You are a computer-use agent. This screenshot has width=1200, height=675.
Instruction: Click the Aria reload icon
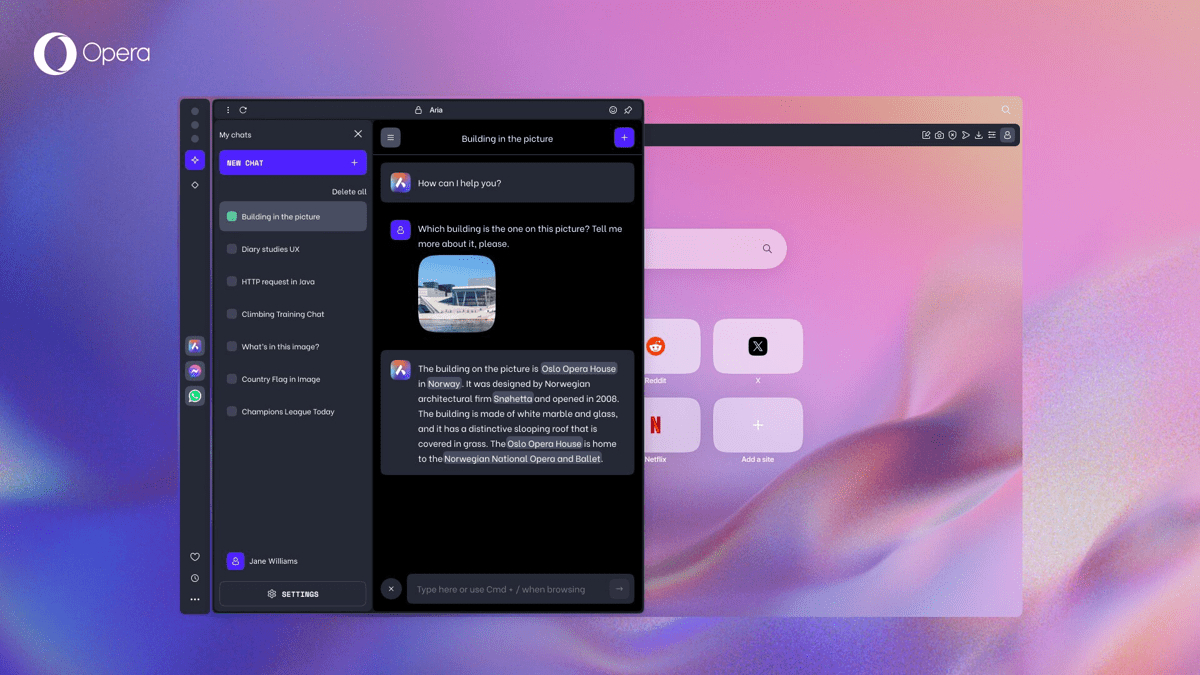[243, 110]
